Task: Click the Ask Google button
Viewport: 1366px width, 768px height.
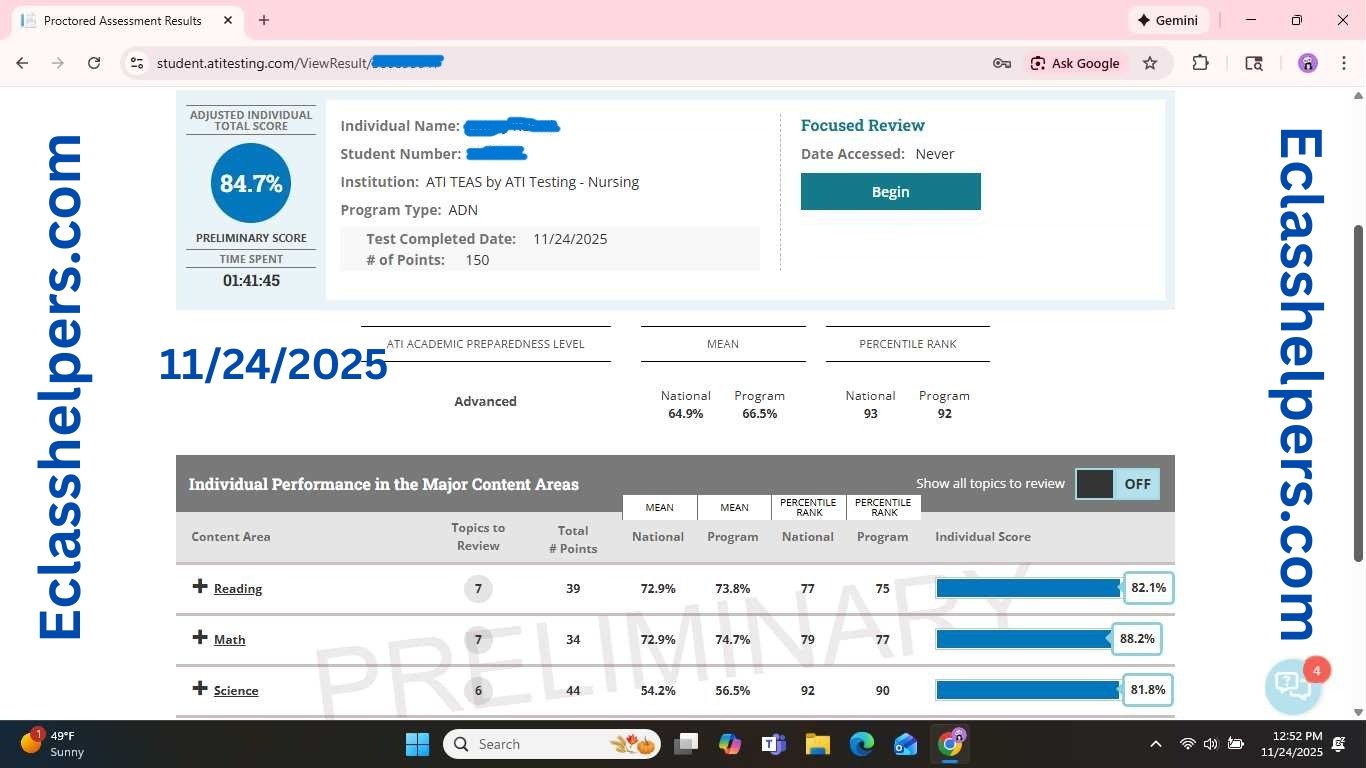Action: (x=1075, y=63)
